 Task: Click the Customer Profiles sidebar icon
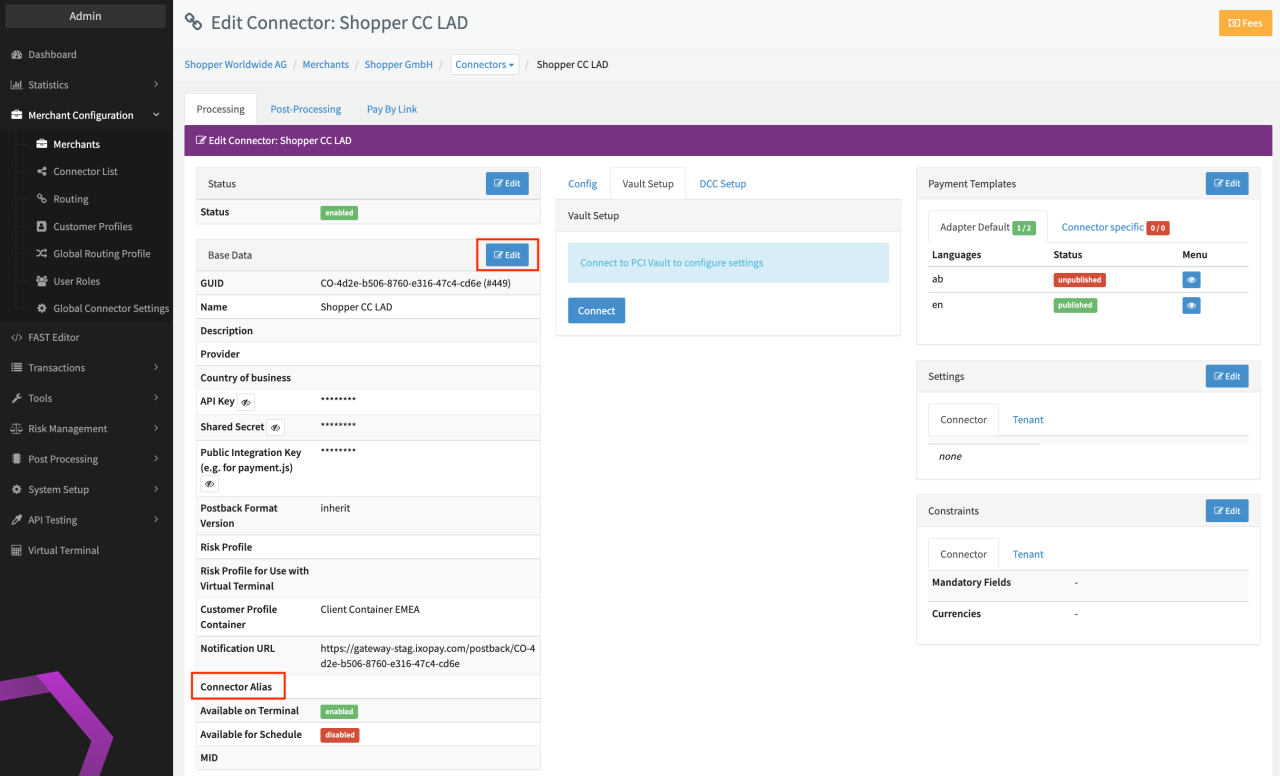(x=42, y=227)
